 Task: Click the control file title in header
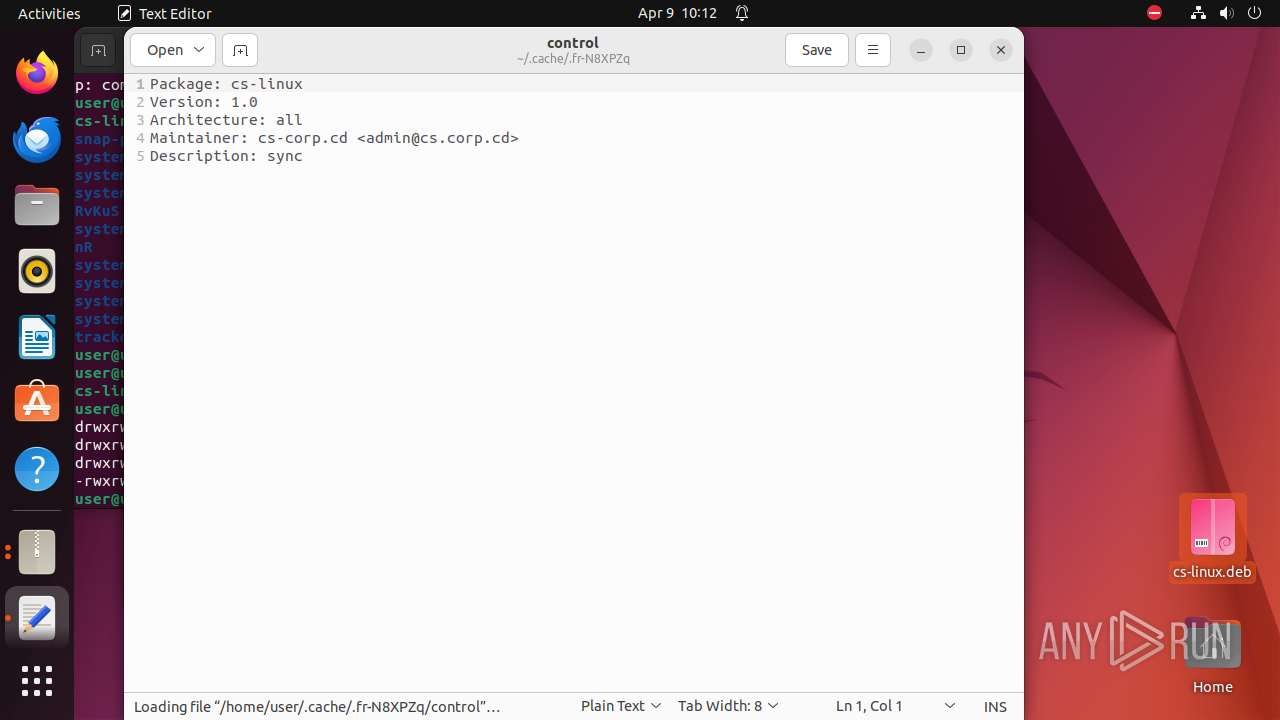click(x=573, y=43)
